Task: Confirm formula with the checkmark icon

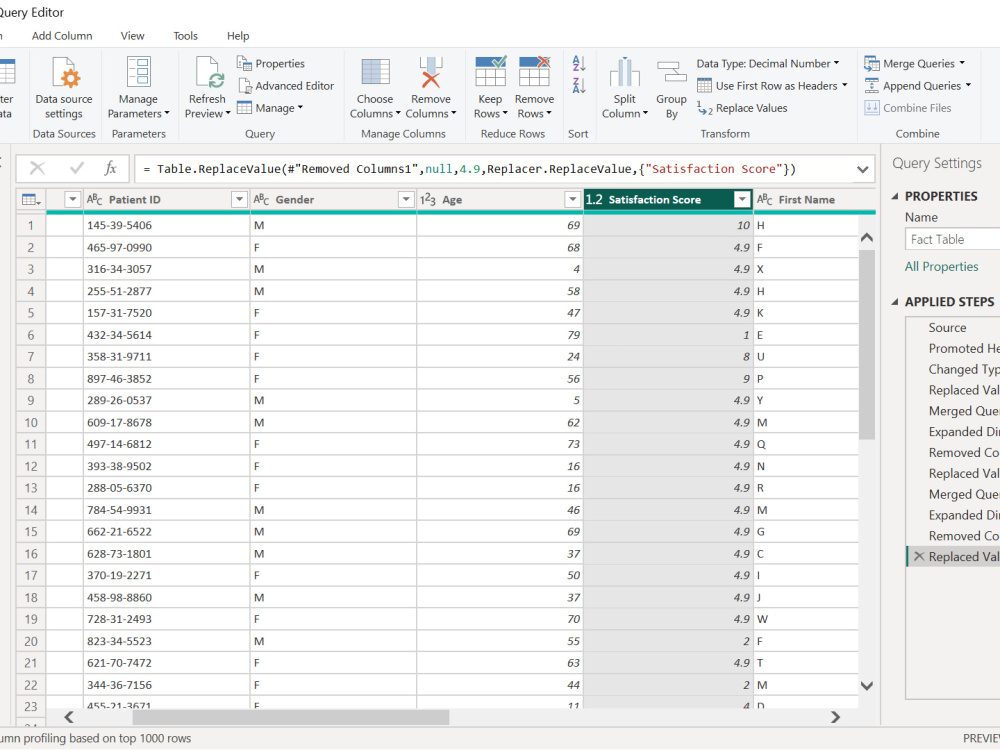Action: [77, 168]
